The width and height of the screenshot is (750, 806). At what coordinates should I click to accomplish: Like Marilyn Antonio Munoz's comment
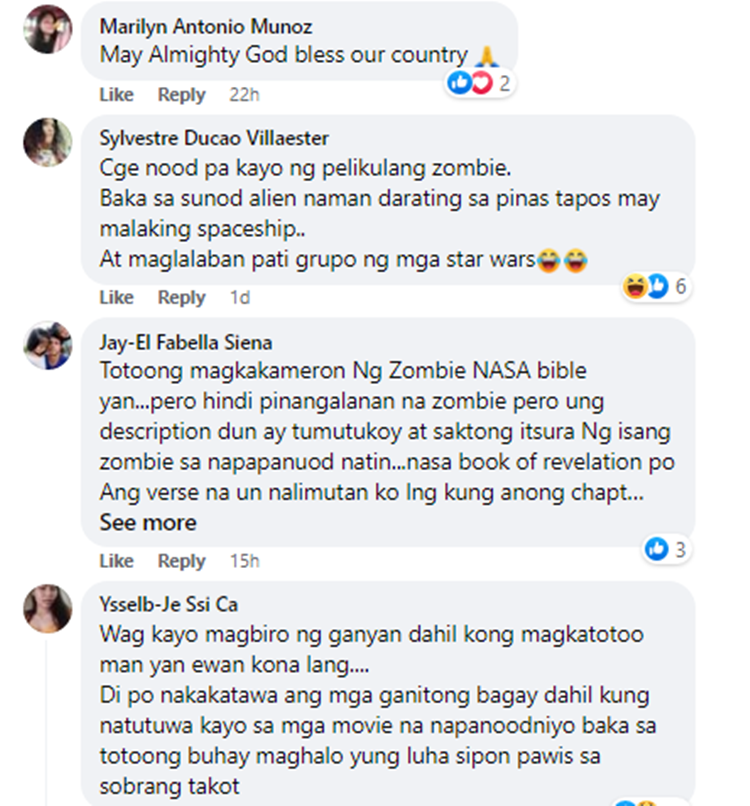coord(117,95)
